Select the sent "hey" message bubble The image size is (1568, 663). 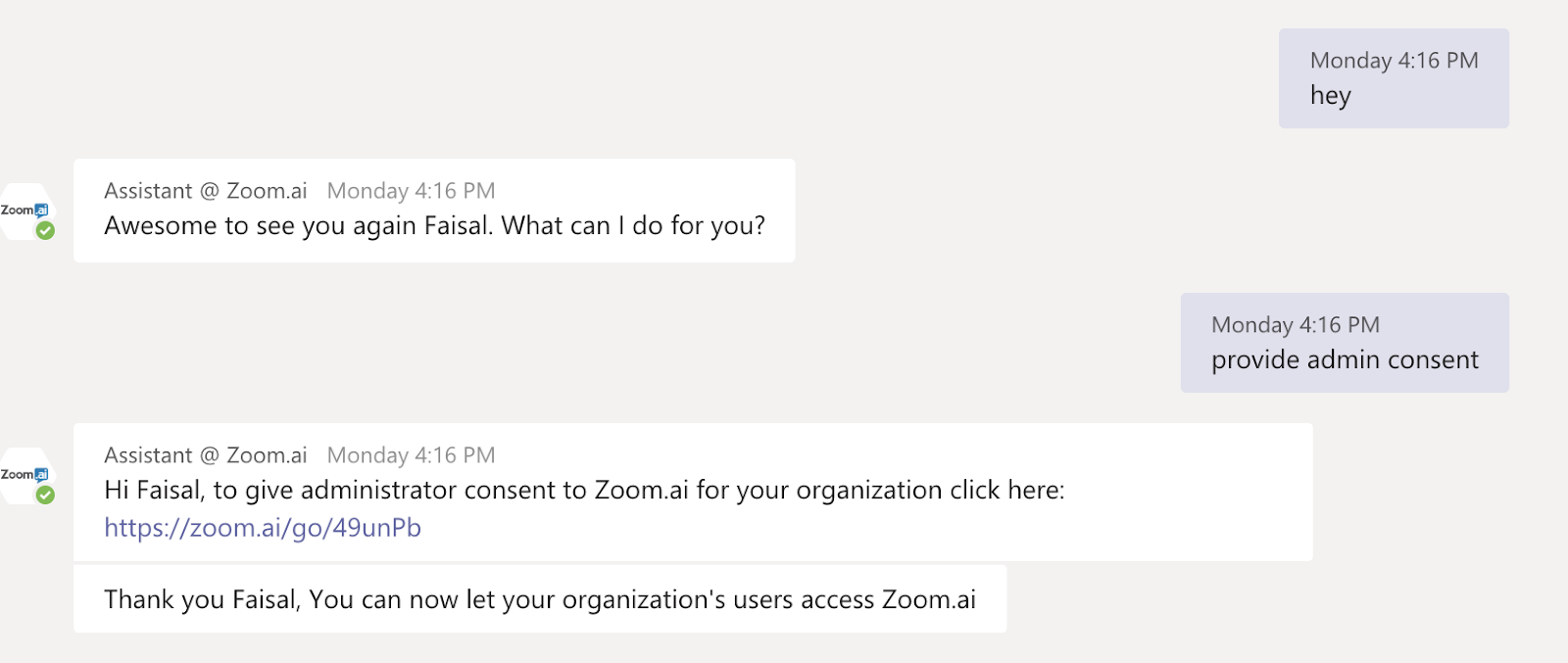[1394, 78]
